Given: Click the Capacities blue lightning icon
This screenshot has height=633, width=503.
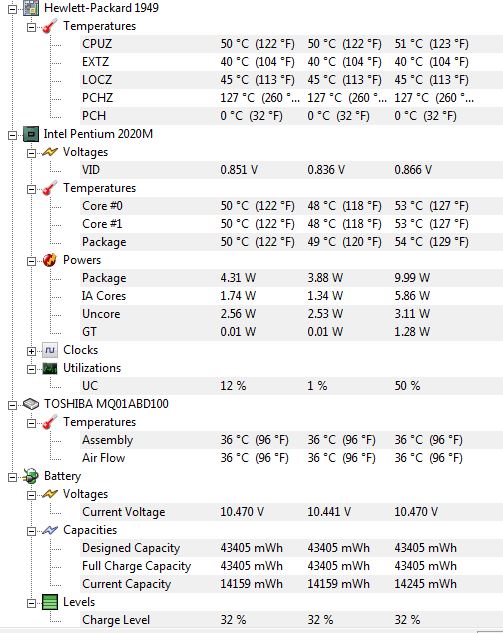Looking at the screenshot, I should [50, 530].
